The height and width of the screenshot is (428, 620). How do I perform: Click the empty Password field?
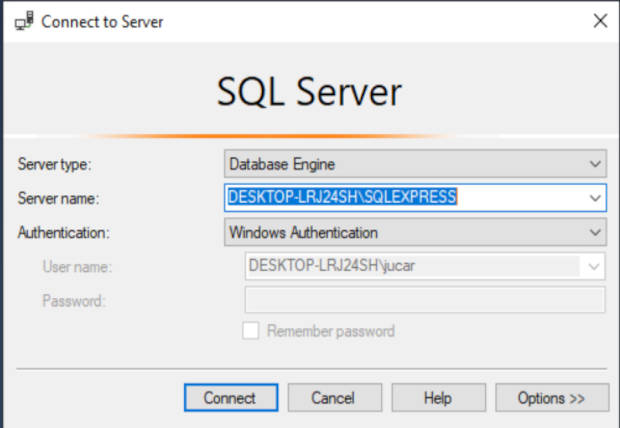click(425, 300)
